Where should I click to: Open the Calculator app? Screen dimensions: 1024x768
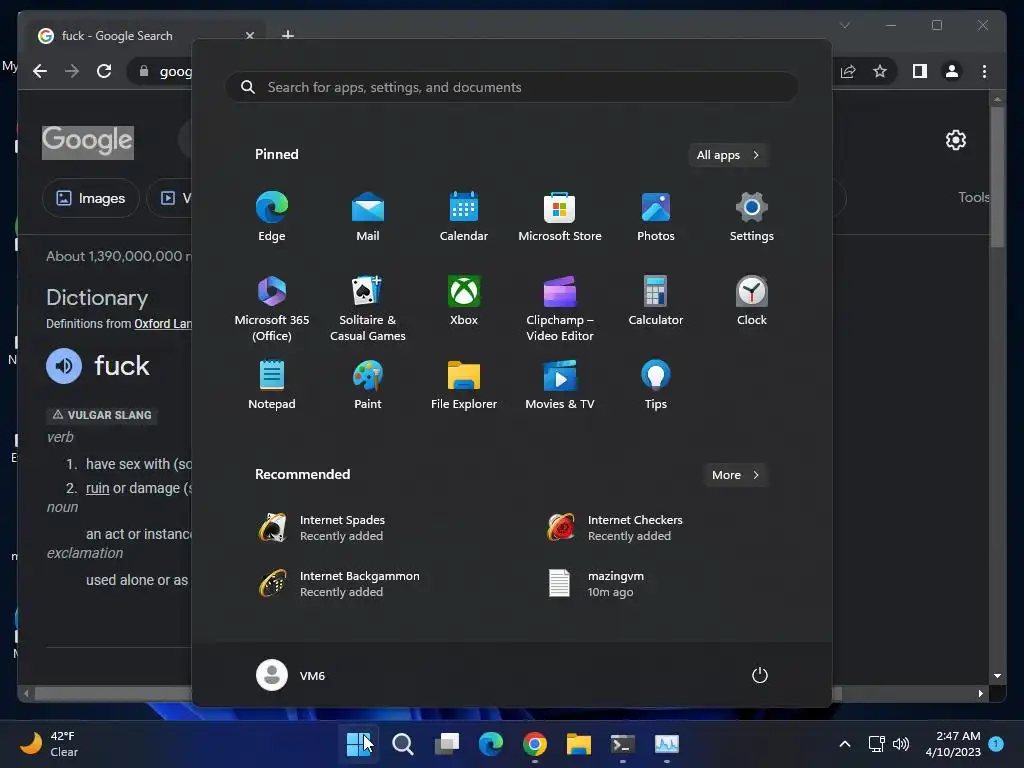(656, 301)
